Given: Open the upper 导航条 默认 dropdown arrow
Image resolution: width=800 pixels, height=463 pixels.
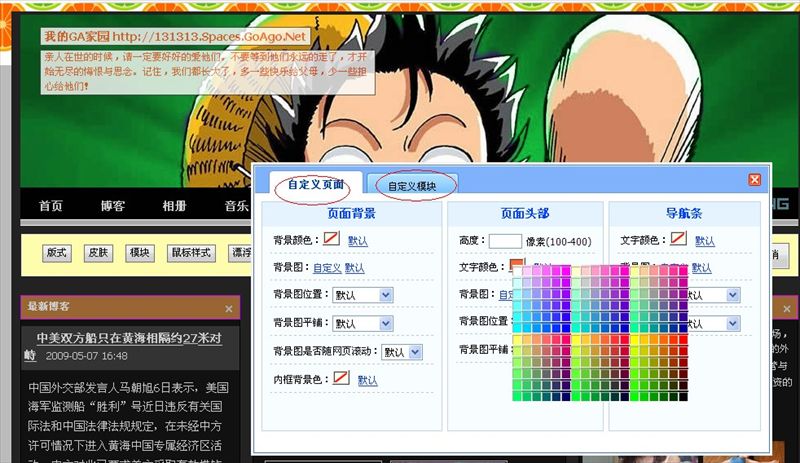Looking at the screenshot, I should [x=733, y=295].
